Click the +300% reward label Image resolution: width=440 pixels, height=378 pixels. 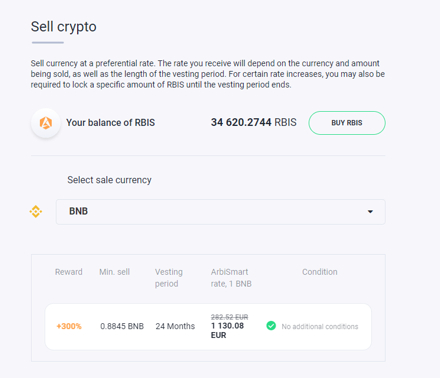pos(69,326)
